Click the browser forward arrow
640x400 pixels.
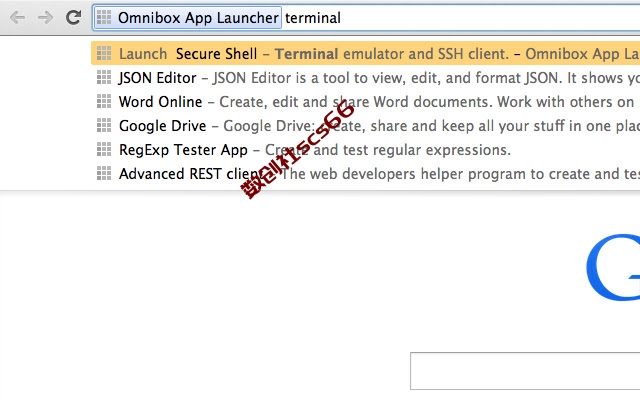point(45,18)
